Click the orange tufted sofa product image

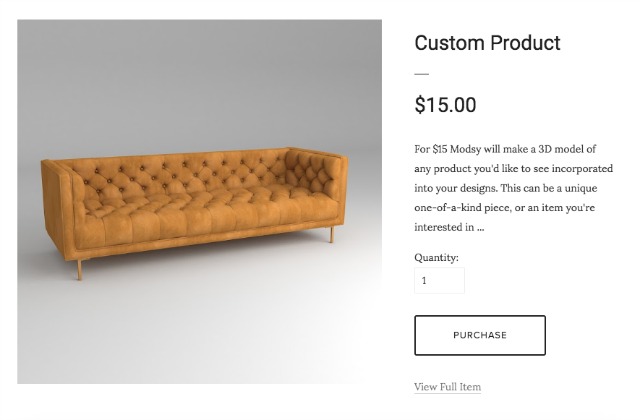(x=200, y=202)
